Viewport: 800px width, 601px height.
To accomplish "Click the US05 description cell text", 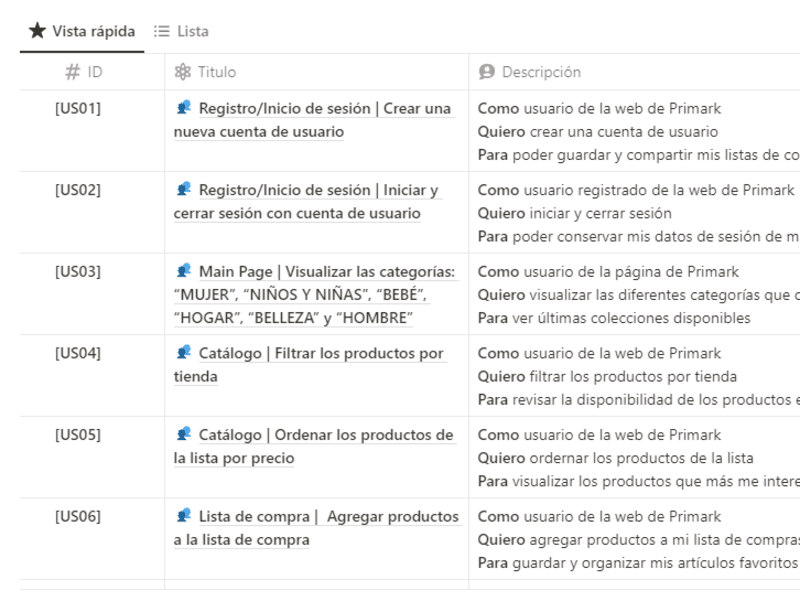I will click(634, 458).
